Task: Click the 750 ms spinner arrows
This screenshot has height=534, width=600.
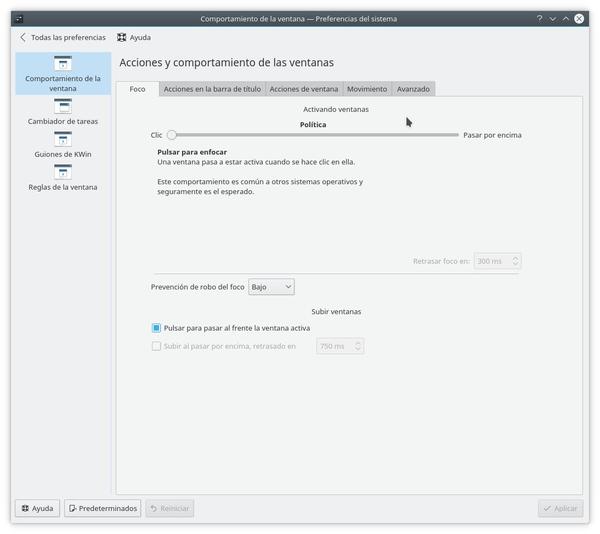Action: pyautogui.click(x=358, y=346)
